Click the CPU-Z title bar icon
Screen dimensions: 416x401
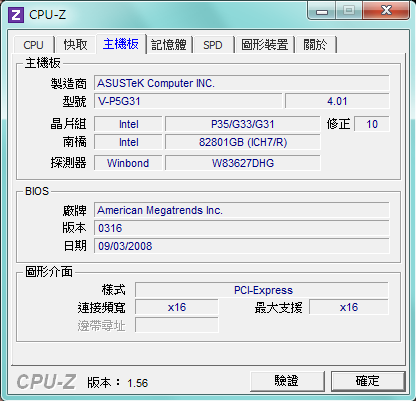(x=16, y=15)
